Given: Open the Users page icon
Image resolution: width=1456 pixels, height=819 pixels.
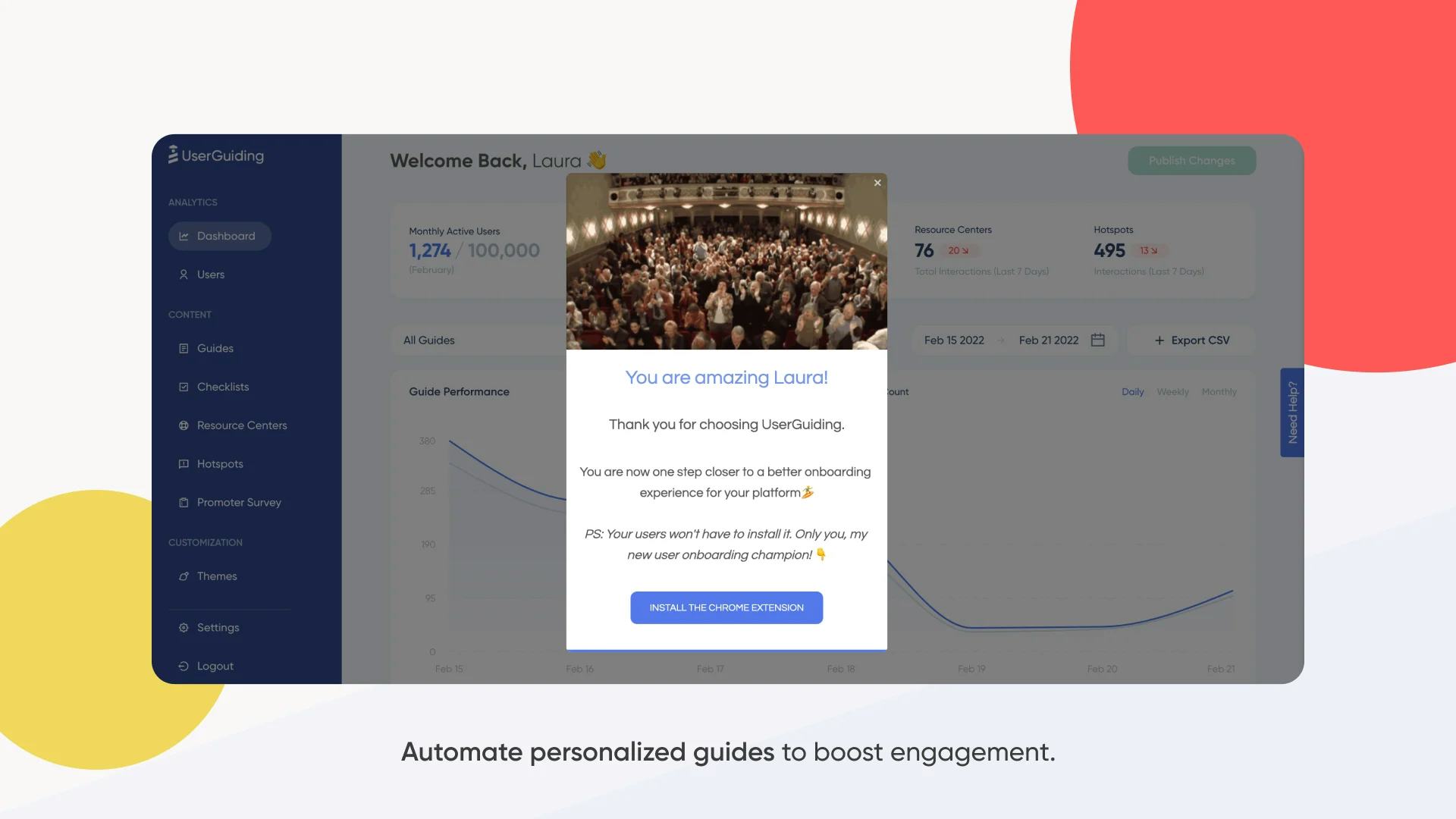Looking at the screenshot, I should coord(184,275).
